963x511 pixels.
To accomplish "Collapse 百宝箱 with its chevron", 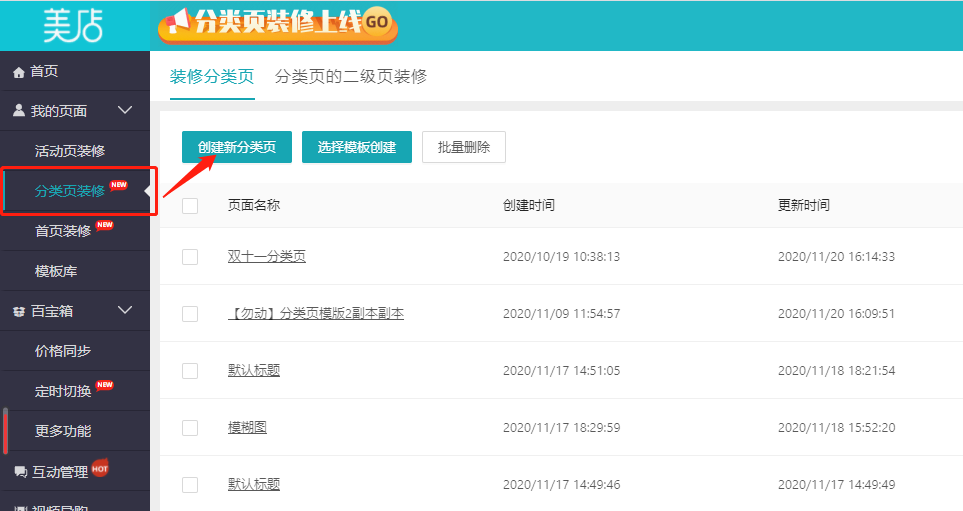I will [125, 310].
